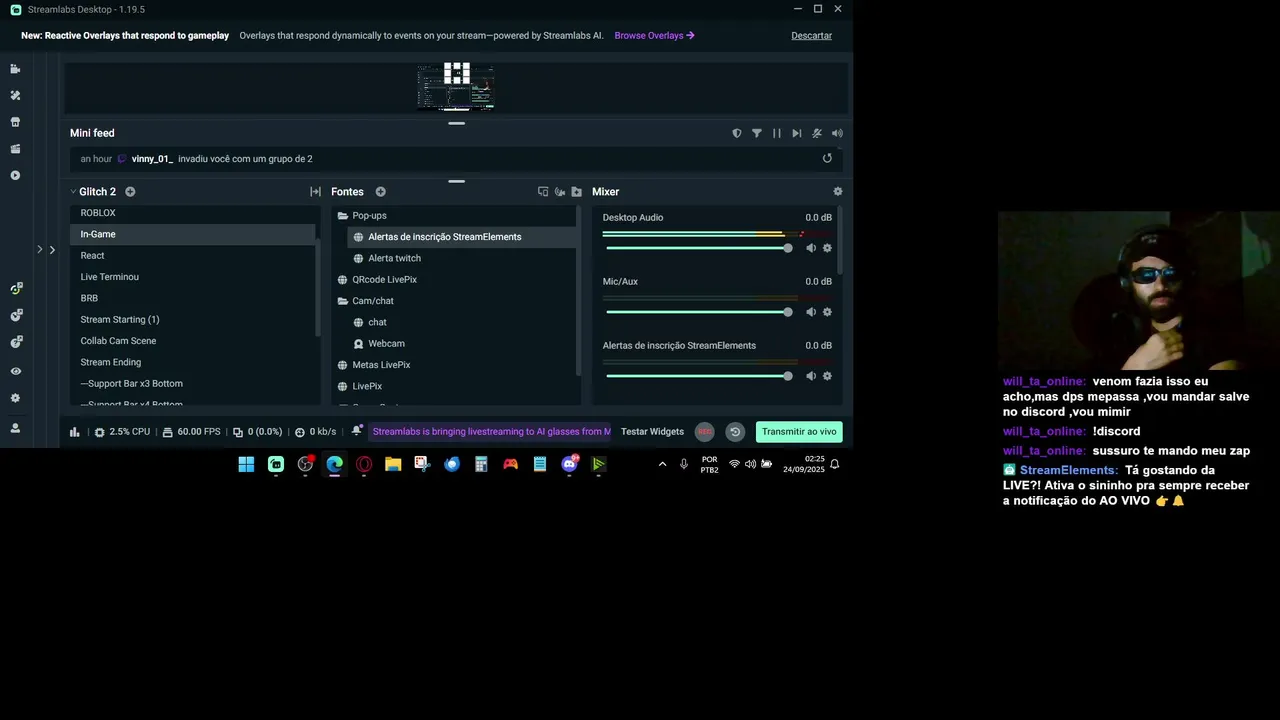Add a new scene with plus icon

point(130,192)
